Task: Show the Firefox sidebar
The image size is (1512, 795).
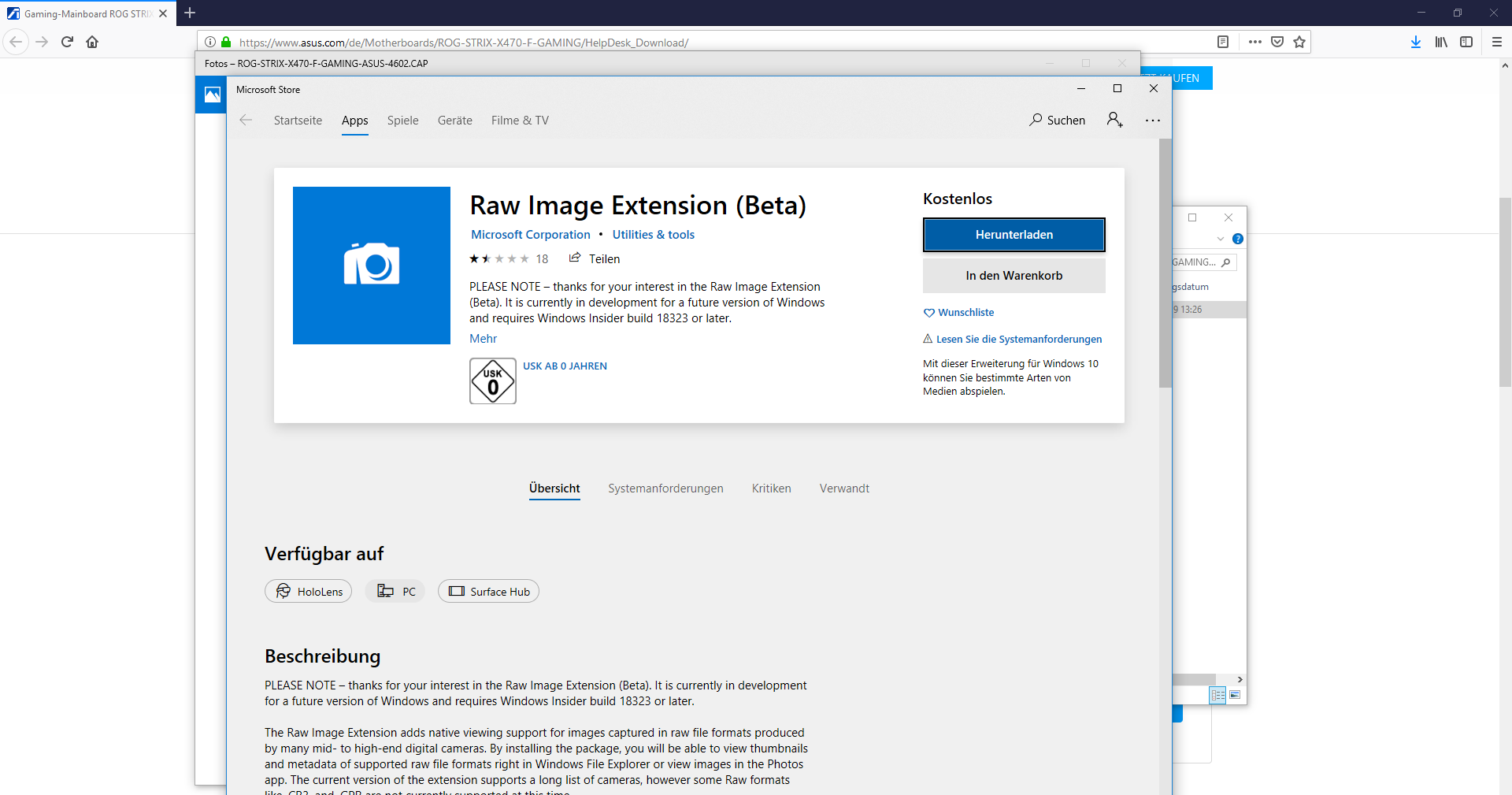Action: (1466, 42)
